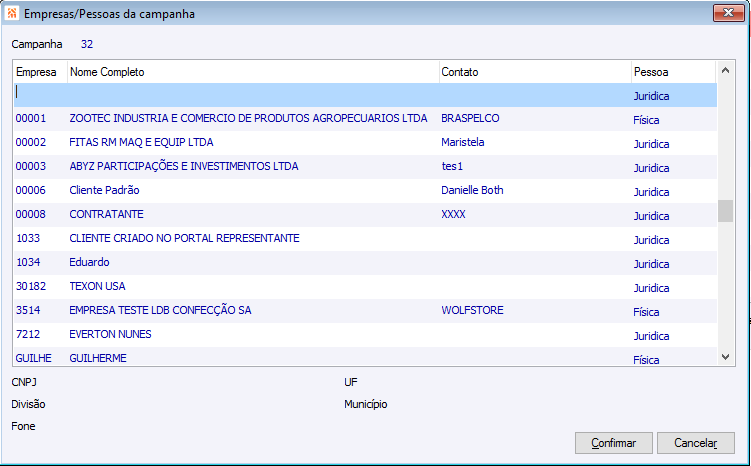Click contact tes1
Screen dimensions: 751x466
452,166
